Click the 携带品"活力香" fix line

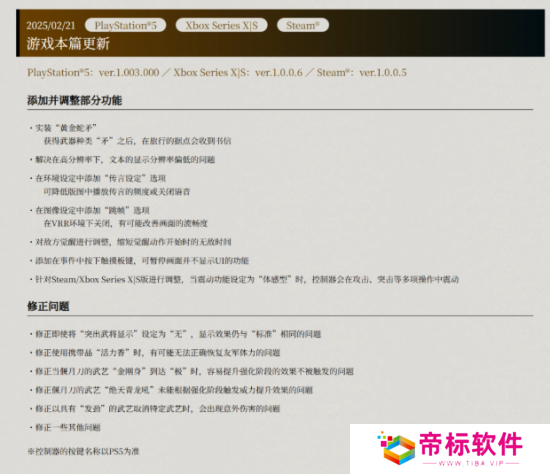[155, 353]
